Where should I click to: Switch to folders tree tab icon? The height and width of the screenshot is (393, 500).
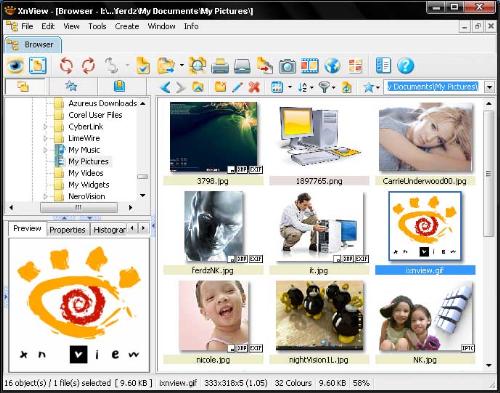pos(23,87)
